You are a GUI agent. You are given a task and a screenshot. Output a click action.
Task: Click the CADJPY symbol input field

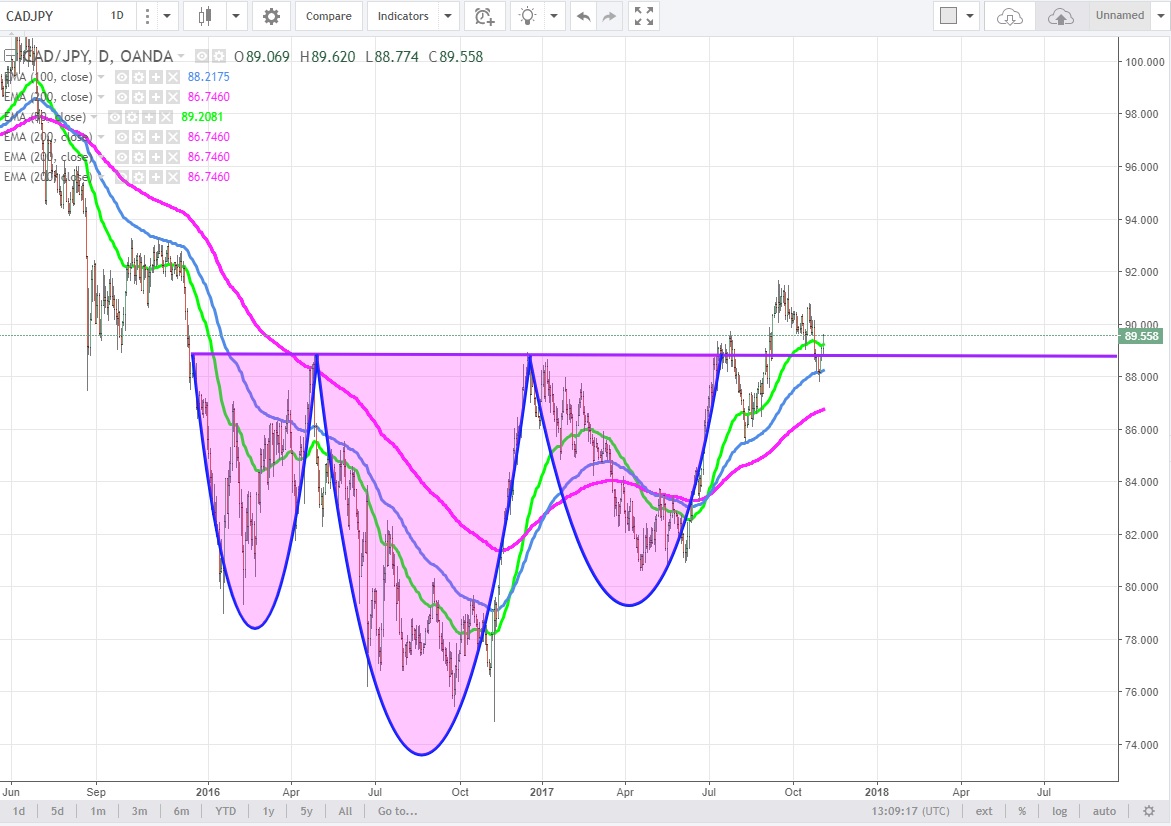48,16
